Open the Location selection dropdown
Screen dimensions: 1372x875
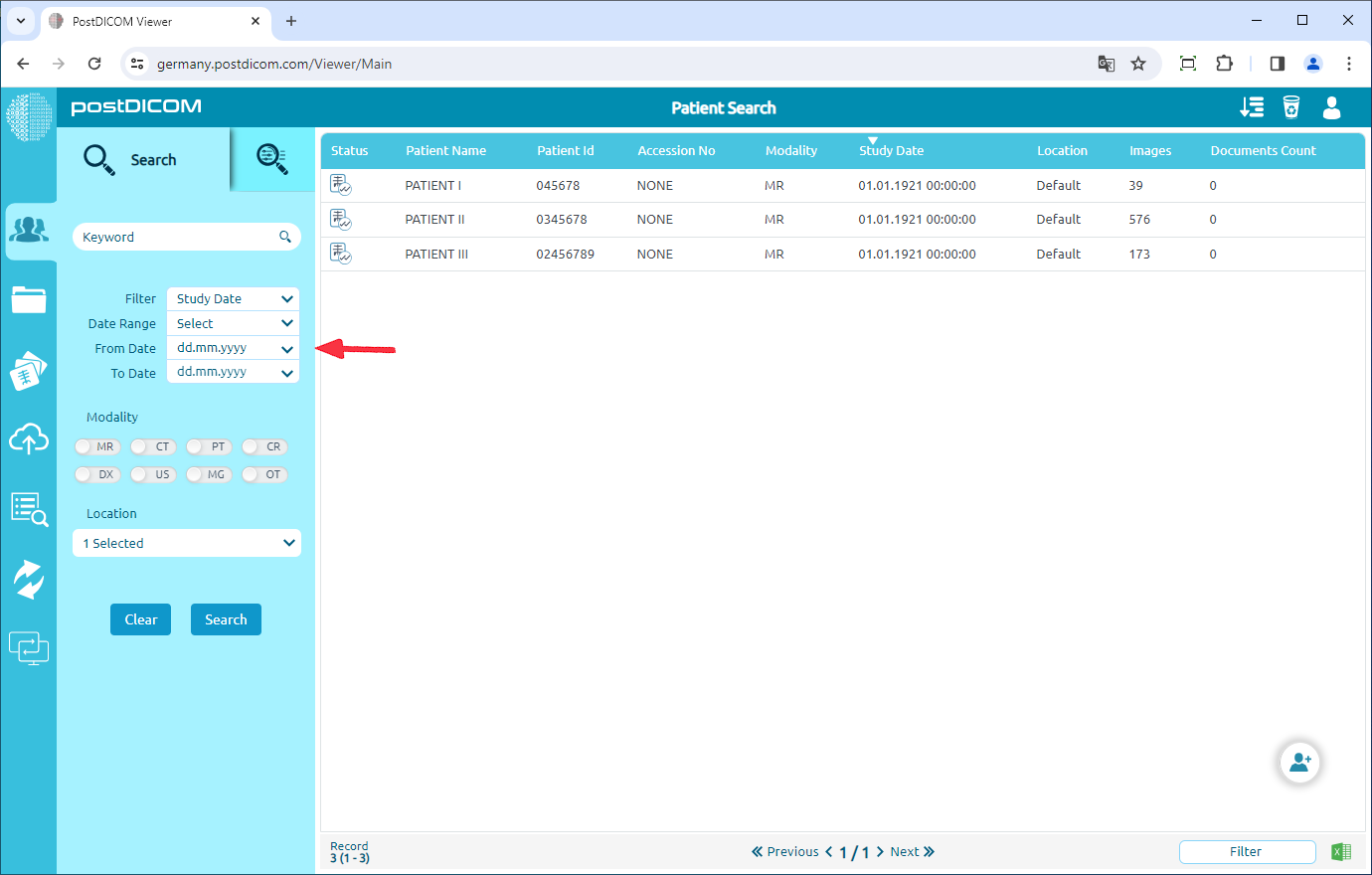186,543
